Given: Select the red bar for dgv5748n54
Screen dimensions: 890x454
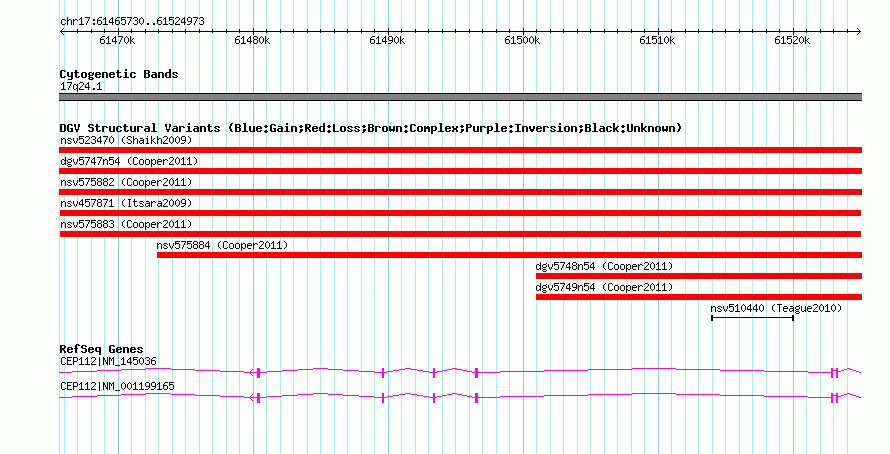Looking at the screenshot, I should (x=699, y=276).
